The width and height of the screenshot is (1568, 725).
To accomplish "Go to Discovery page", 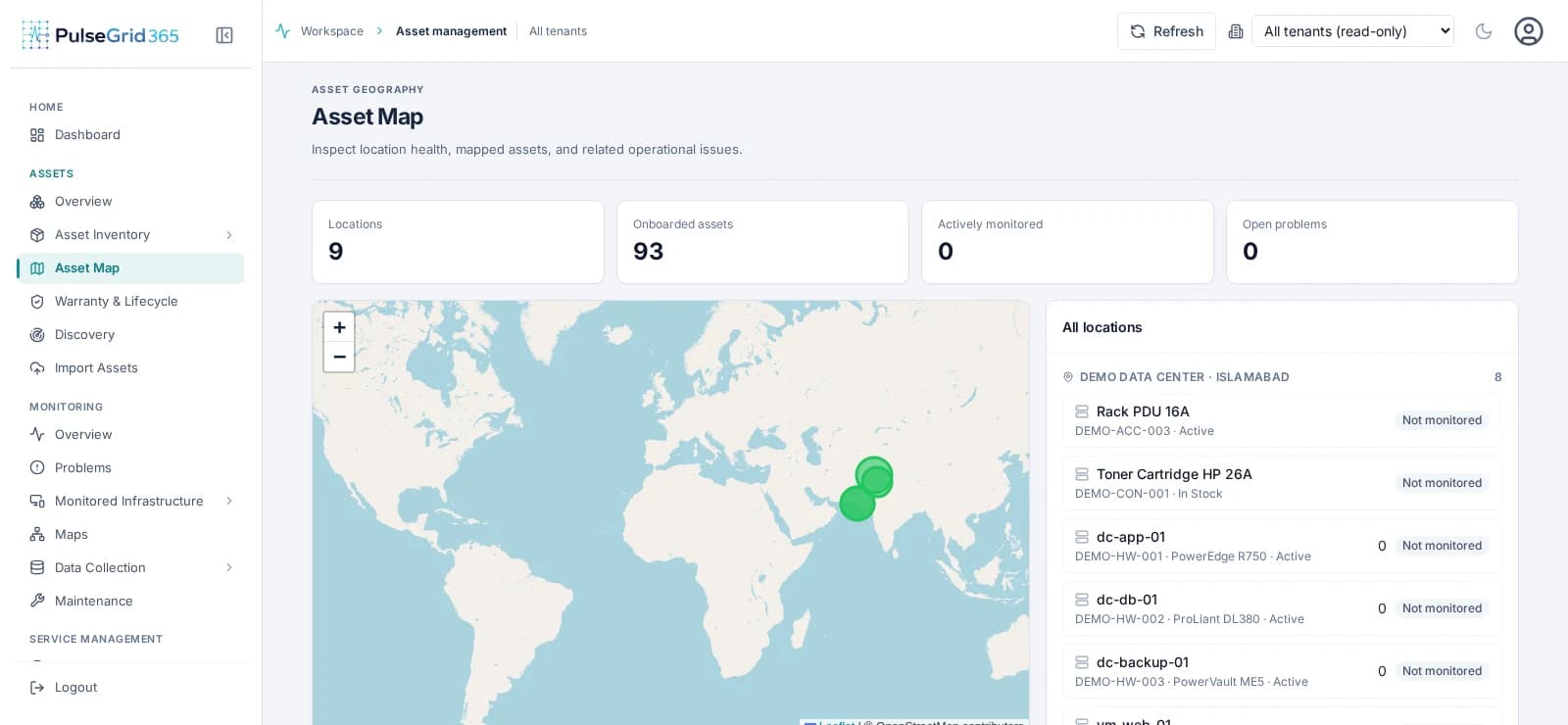I will coord(130,335).
